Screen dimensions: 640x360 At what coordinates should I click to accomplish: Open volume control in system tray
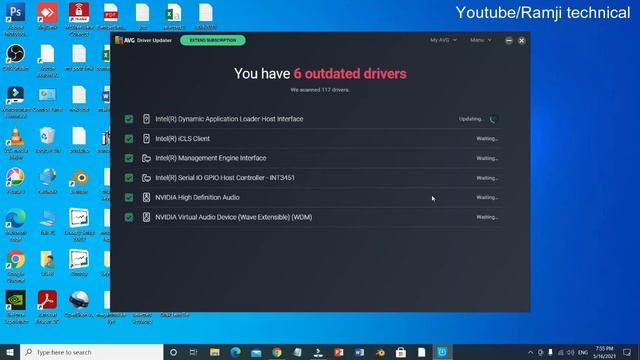(571, 352)
